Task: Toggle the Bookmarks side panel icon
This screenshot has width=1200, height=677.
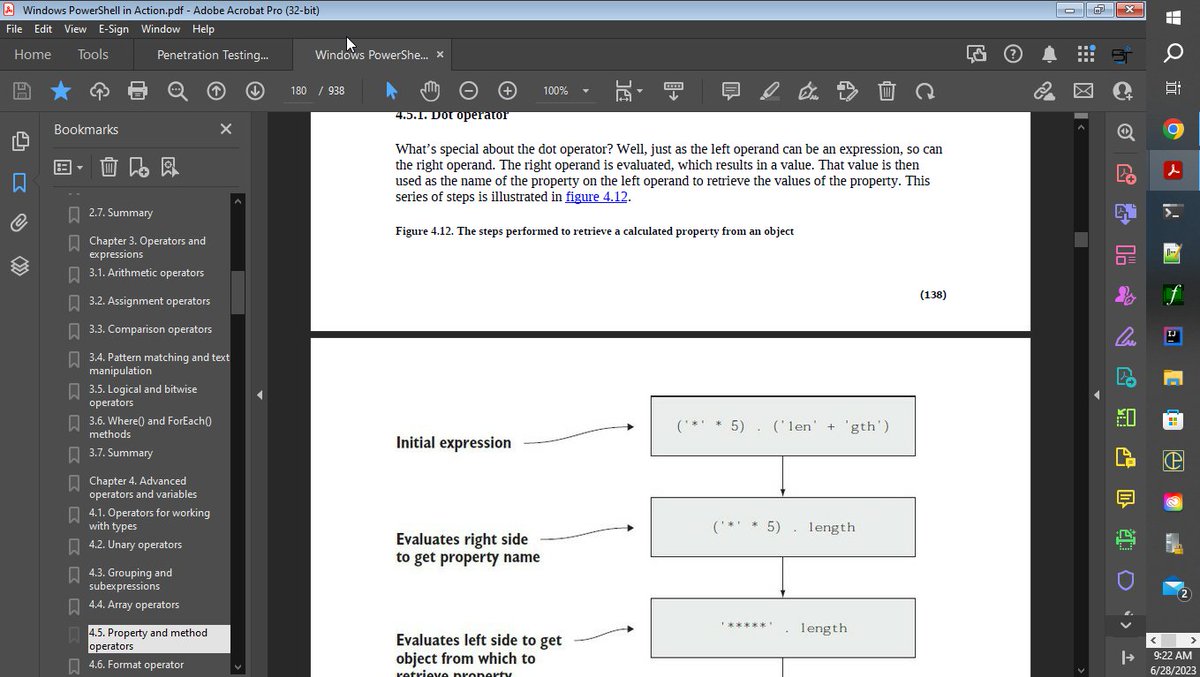Action: [x=19, y=182]
